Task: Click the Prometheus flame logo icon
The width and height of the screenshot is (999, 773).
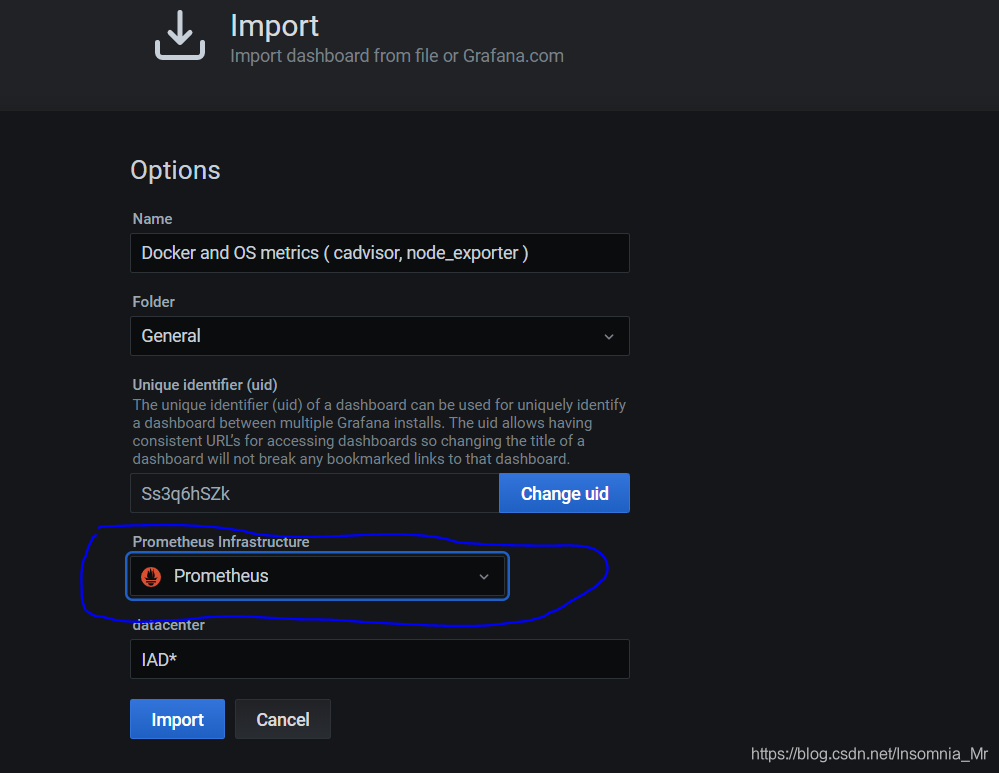Action: click(x=151, y=576)
